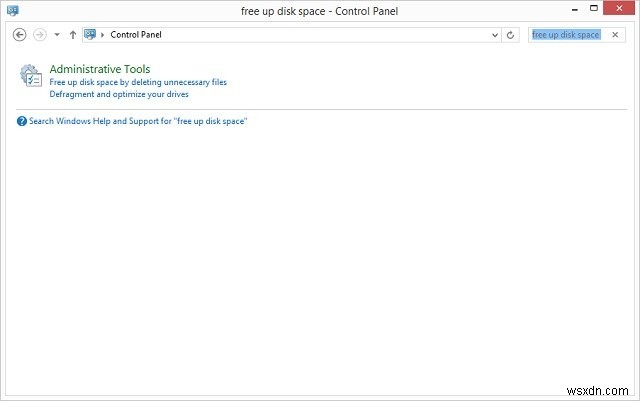This screenshot has width=640, height=401.
Task: Click the Control Panel icon in address bar
Action: pyautogui.click(x=91, y=34)
